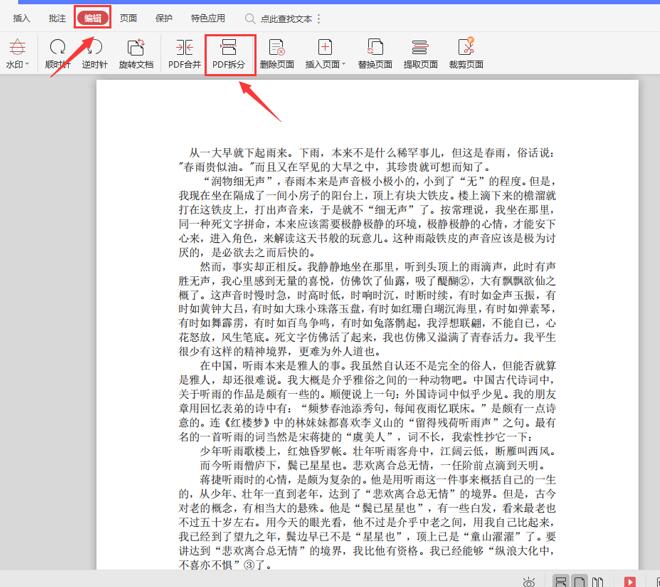Image resolution: width=660 pixels, height=587 pixels.
Task: Click the line starting 少年听雨歌楼上
Action: tap(378, 451)
